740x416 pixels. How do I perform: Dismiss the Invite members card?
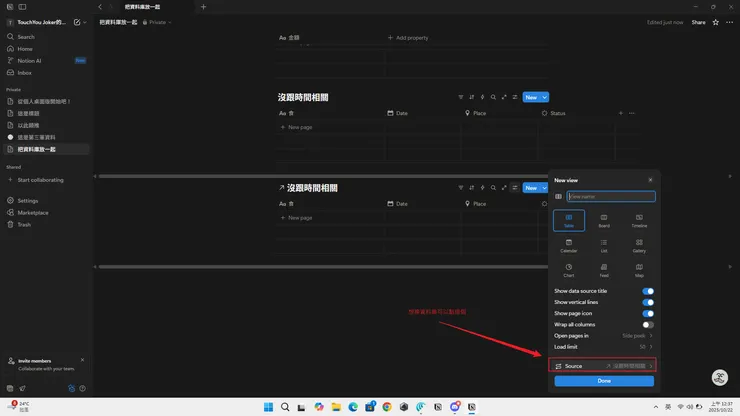tap(82, 360)
